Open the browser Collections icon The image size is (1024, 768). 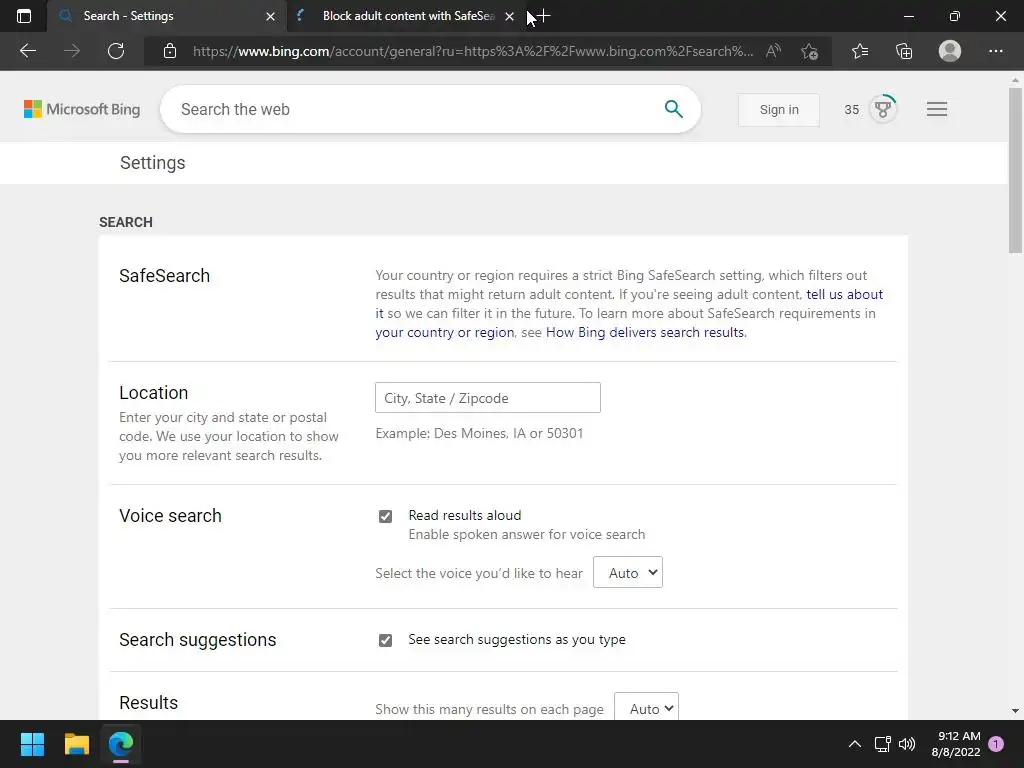tap(904, 51)
